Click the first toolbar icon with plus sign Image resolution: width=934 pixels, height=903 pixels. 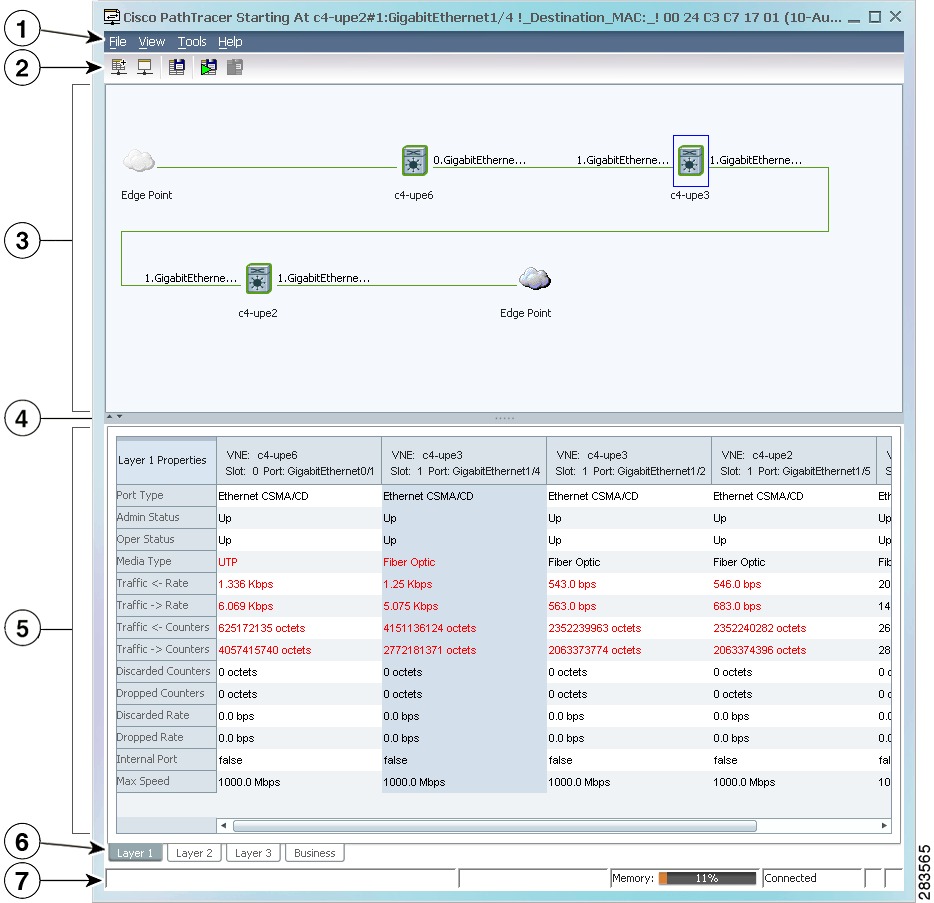pyautogui.click(x=119, y=67)
